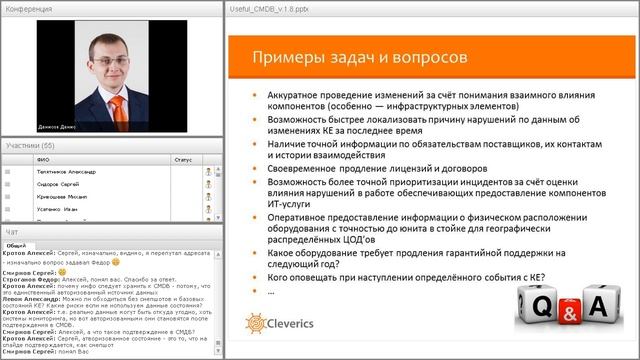Click bullet 'Кого оповещать при наступлении'

click(x=406, y=278)
